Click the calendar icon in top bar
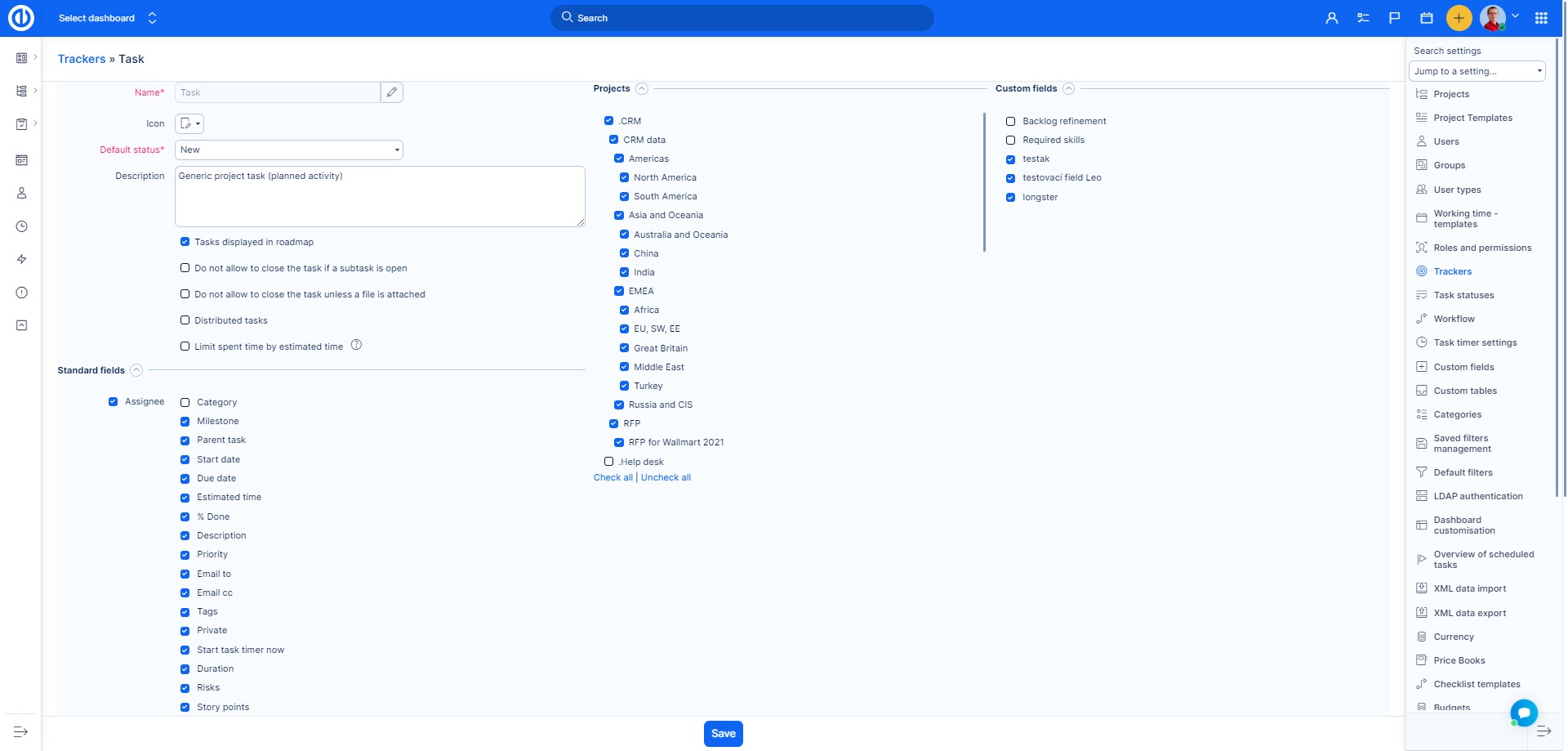The height and width of the screenshot is (751, 1568). [x=1427, y=18]
